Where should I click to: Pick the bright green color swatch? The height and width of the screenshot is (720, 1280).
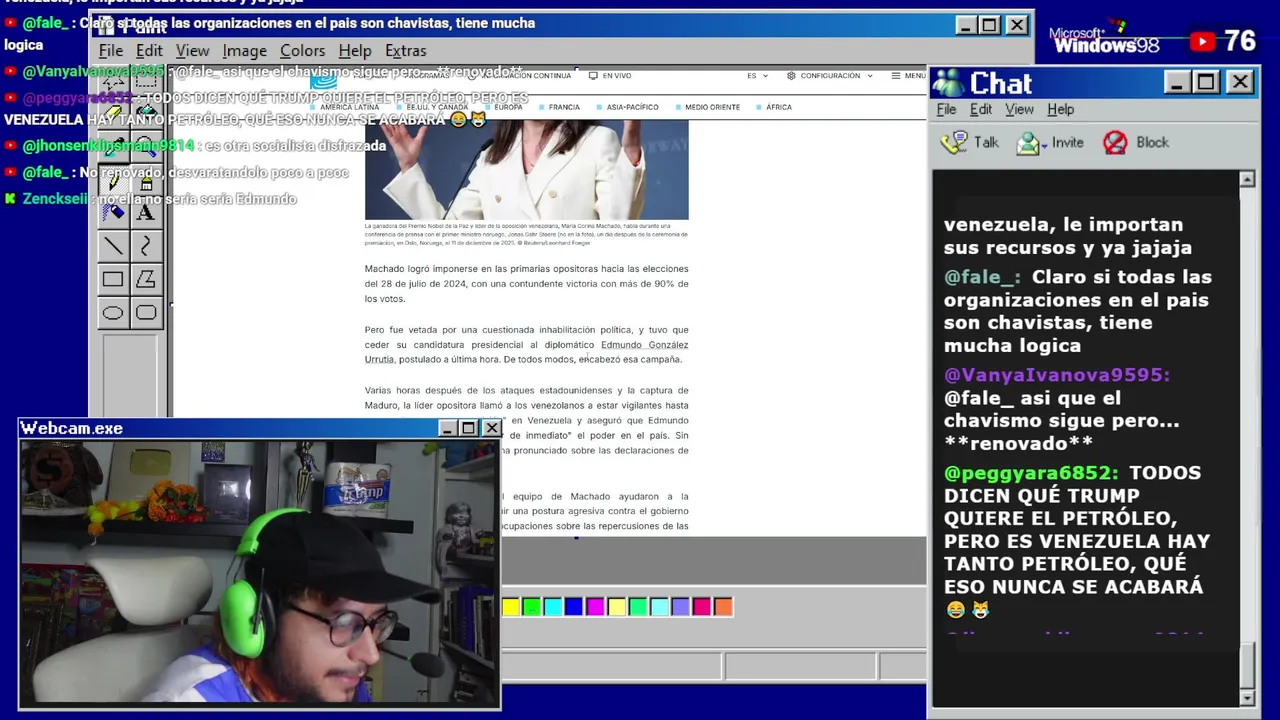tap(531, 606)
